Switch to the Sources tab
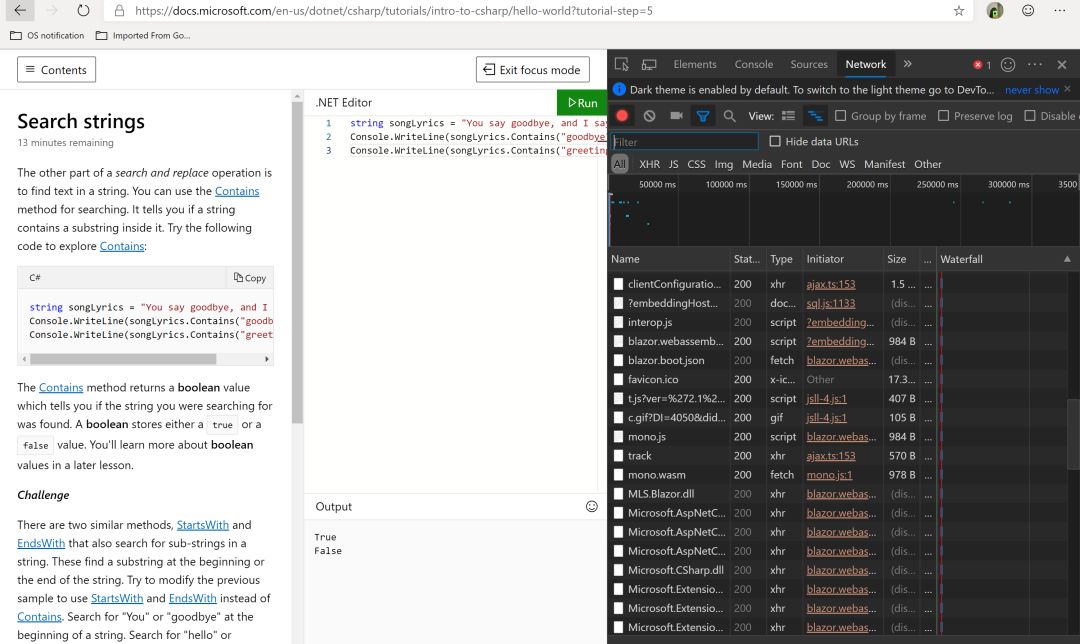The image size is (1080, 644). point(809,64)
